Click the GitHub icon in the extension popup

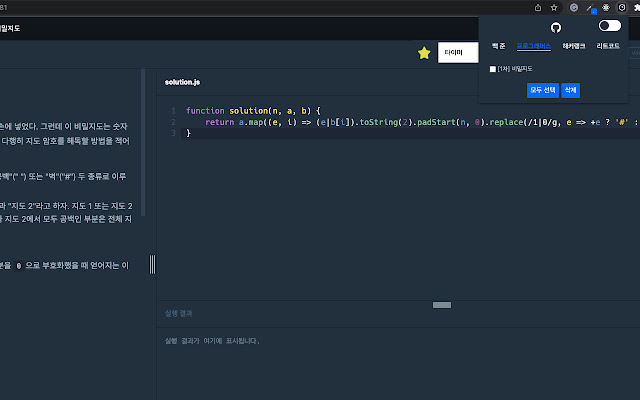(x=556, y=27)
